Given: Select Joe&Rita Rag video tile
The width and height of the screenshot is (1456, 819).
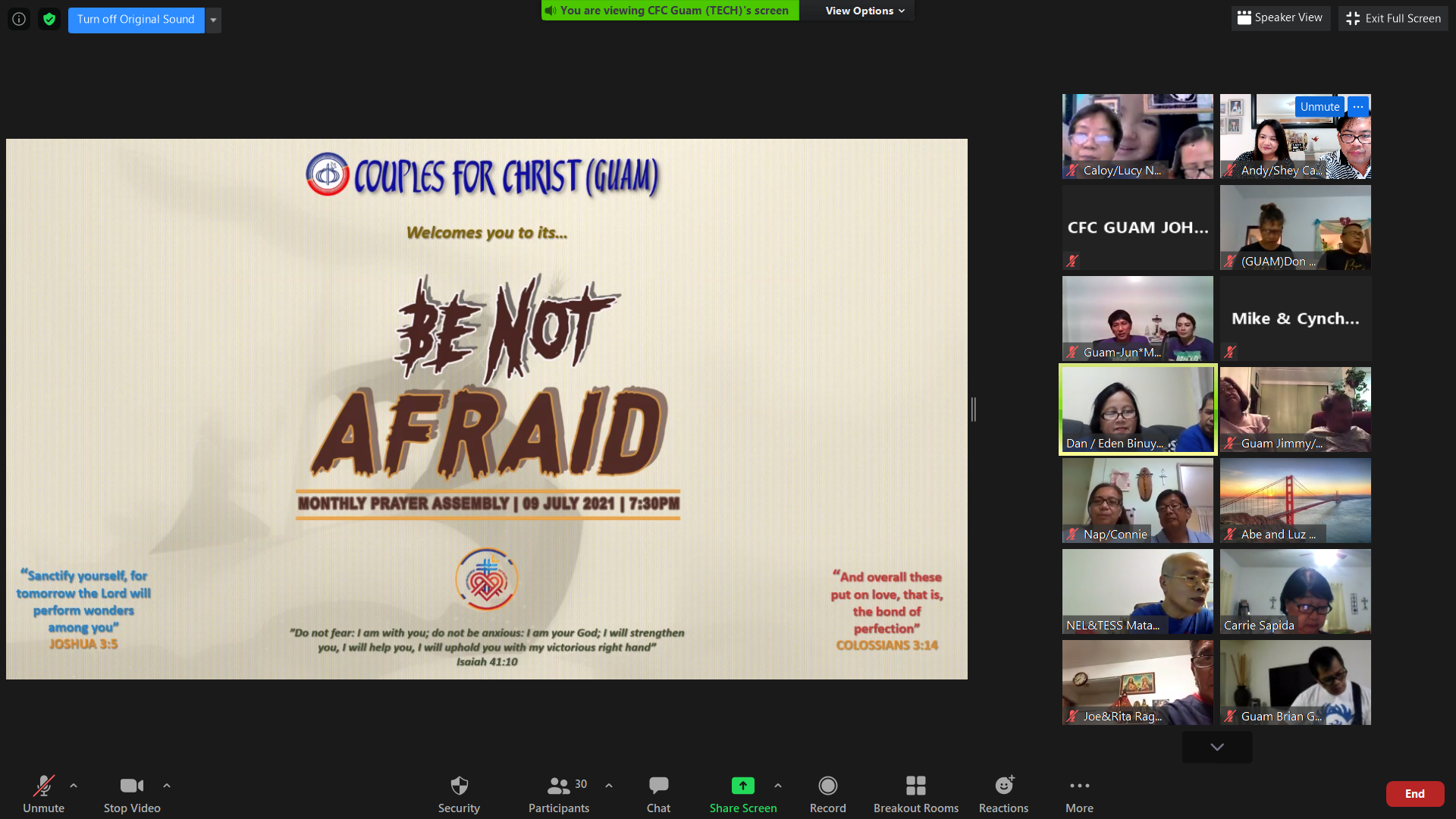Looking at the screenshot, I should (x=1137, y=682).
